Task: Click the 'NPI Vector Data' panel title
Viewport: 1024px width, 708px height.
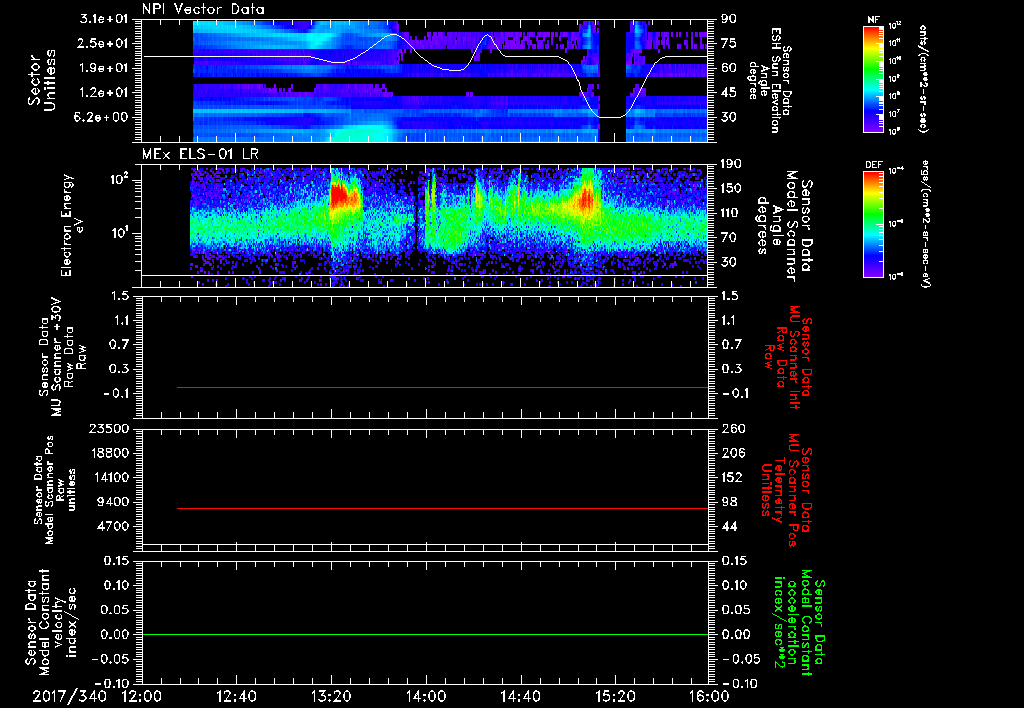Action: point(203,9)
